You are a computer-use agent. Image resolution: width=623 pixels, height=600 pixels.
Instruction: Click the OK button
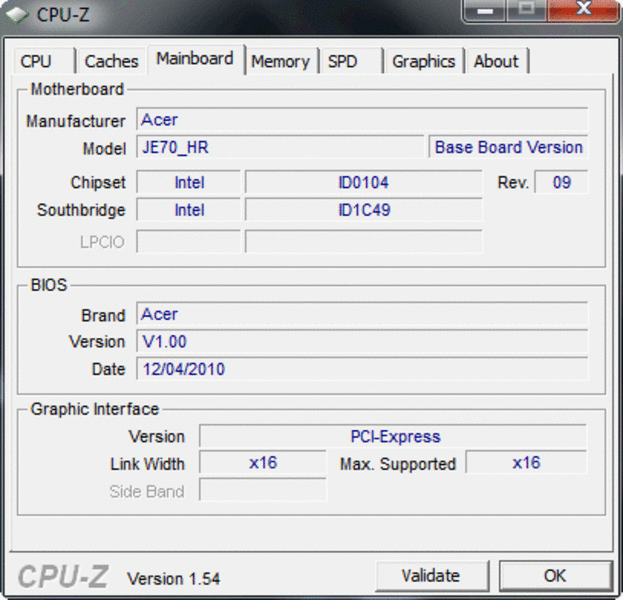[555, 575]
